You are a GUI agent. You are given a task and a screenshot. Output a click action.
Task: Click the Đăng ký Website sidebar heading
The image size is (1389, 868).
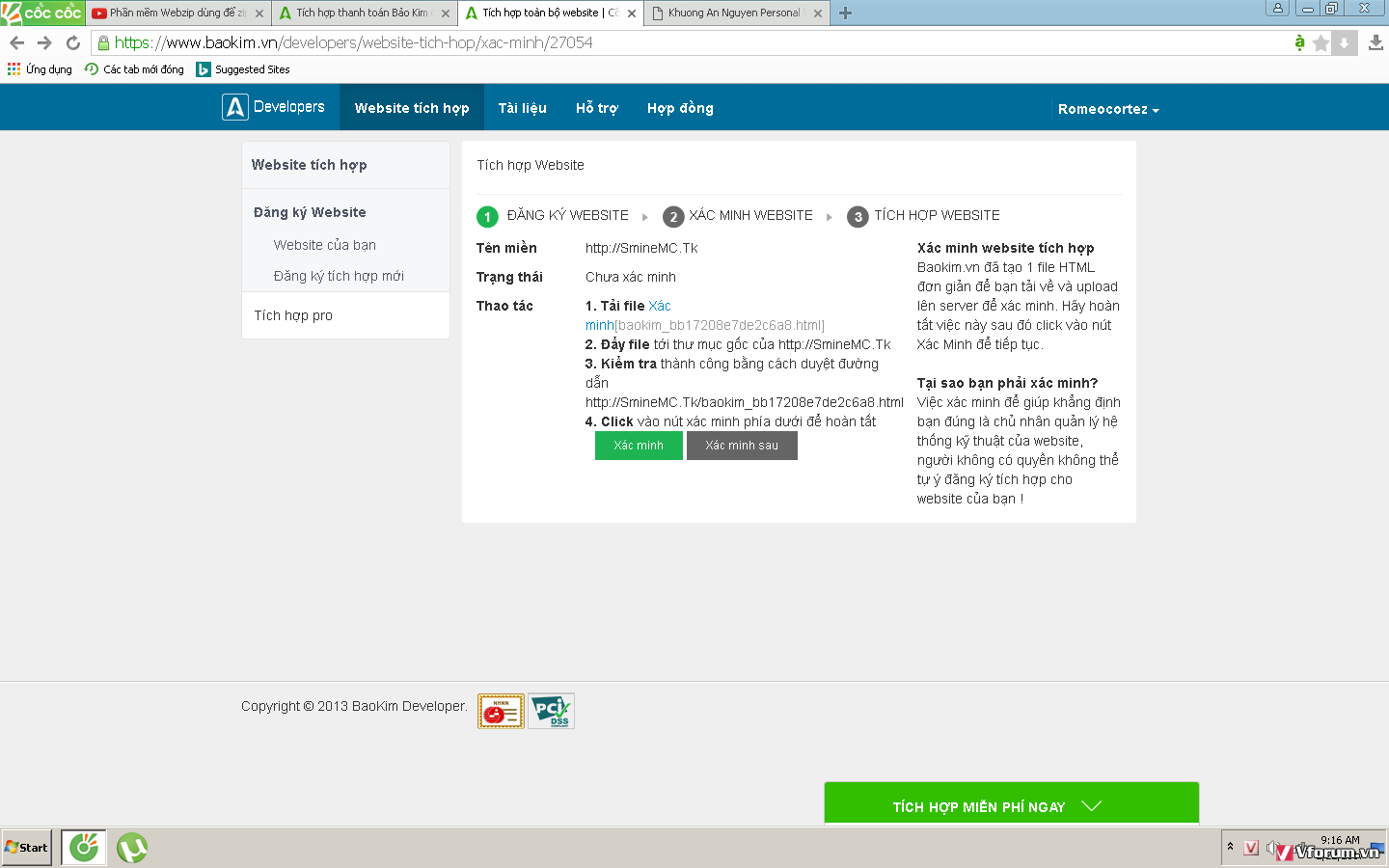coord(310,212)
